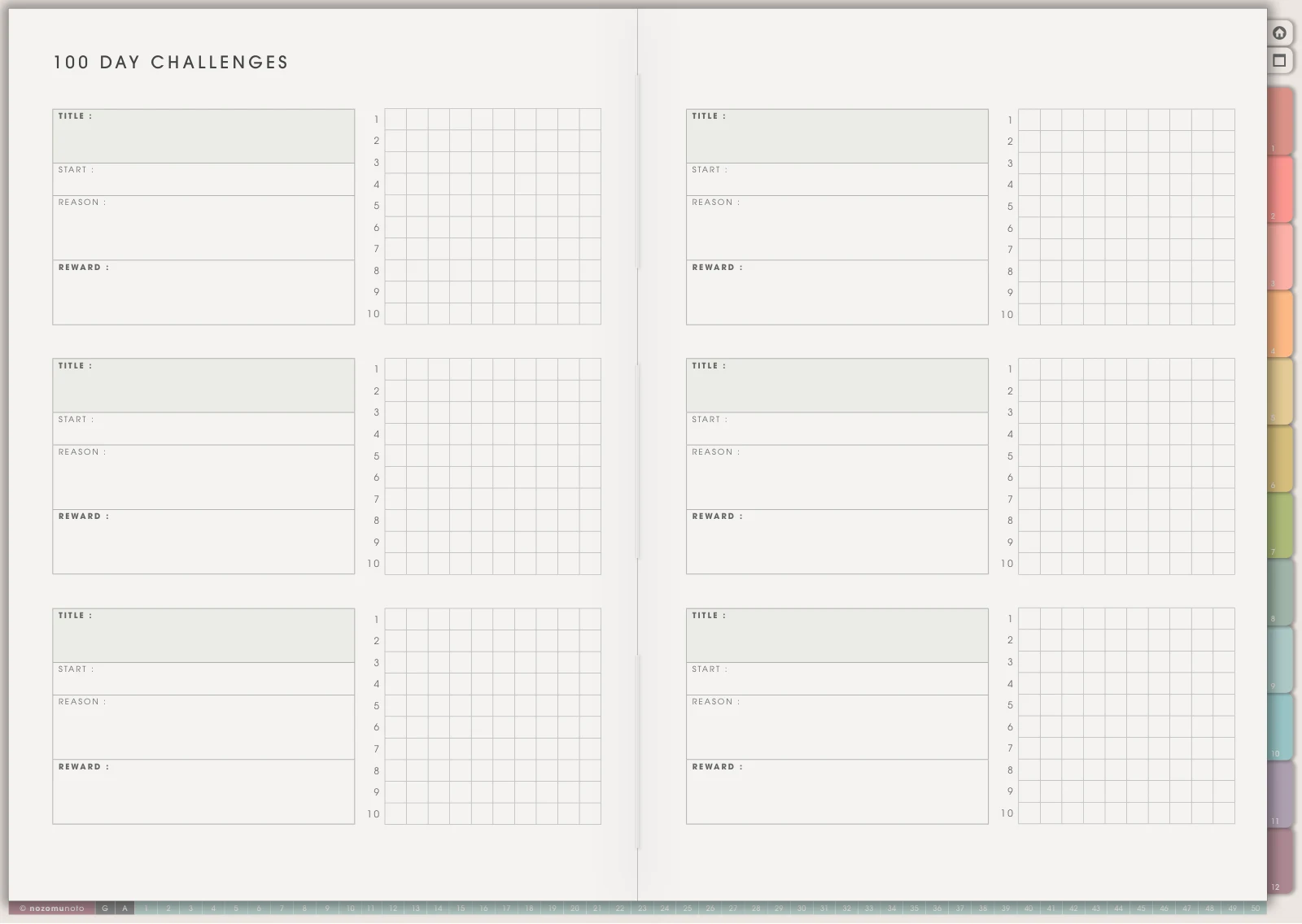This screenshot has height=924, width=1302.
Task: Click top-right challenge TITLE field
Action: click(837, 136)
